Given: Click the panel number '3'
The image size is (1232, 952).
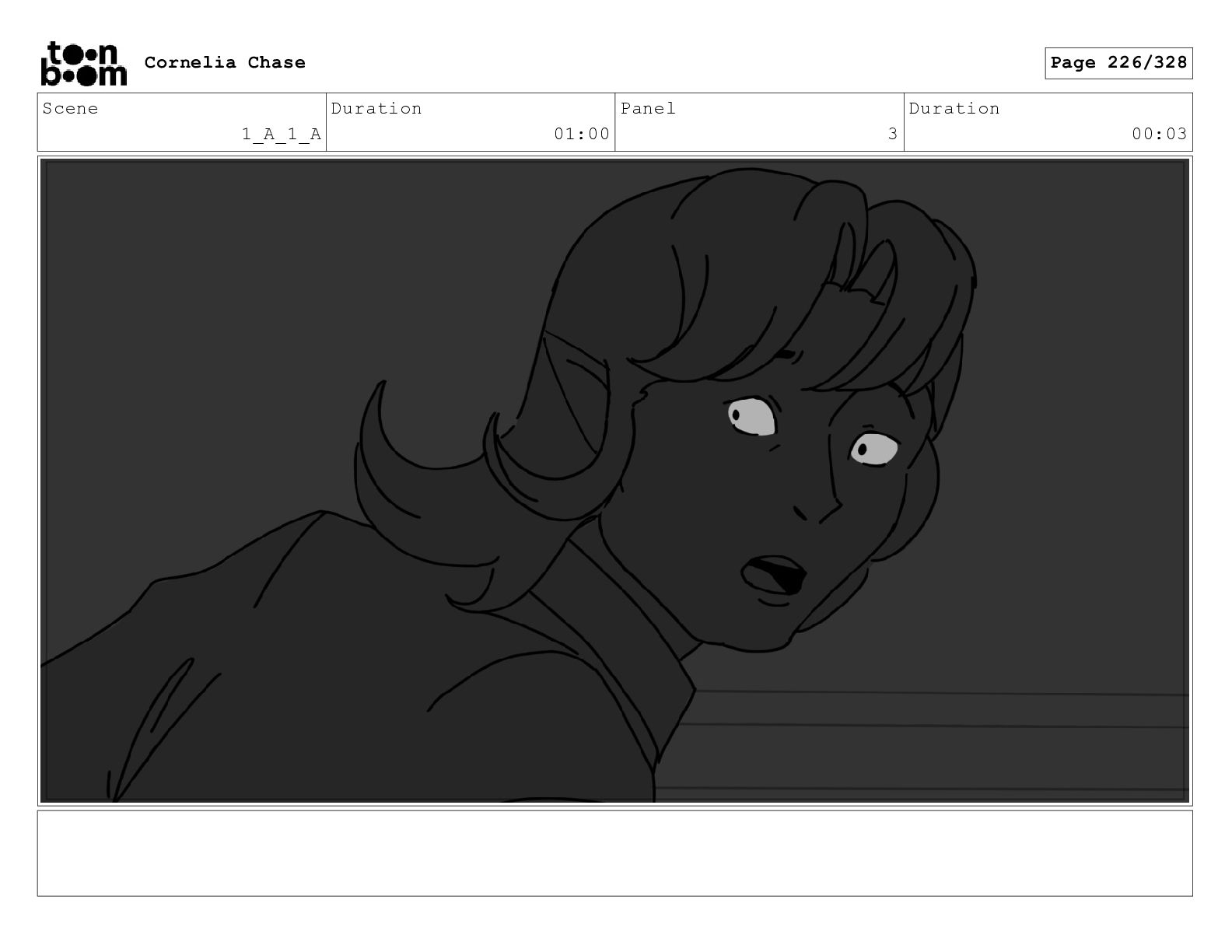Looking at the screenshot, I should pyautogui.click(x=893, y=134).
